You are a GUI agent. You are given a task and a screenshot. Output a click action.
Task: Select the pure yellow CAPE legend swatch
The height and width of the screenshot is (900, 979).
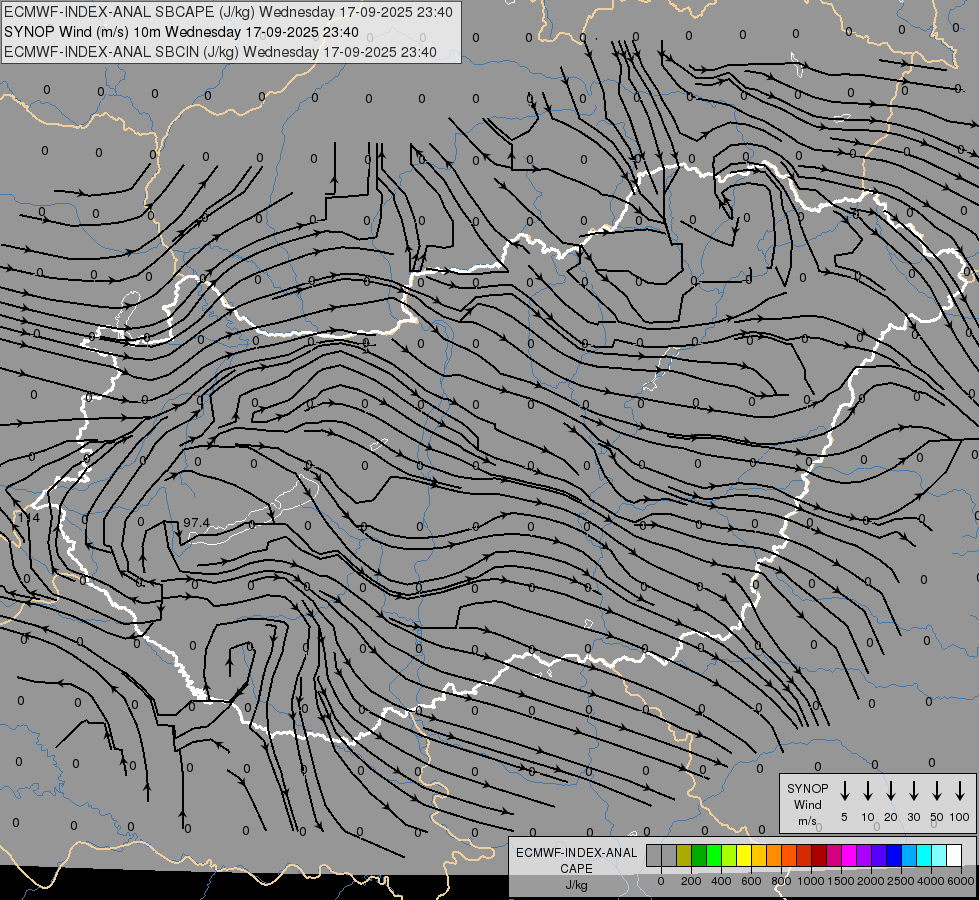coord(744,855)
